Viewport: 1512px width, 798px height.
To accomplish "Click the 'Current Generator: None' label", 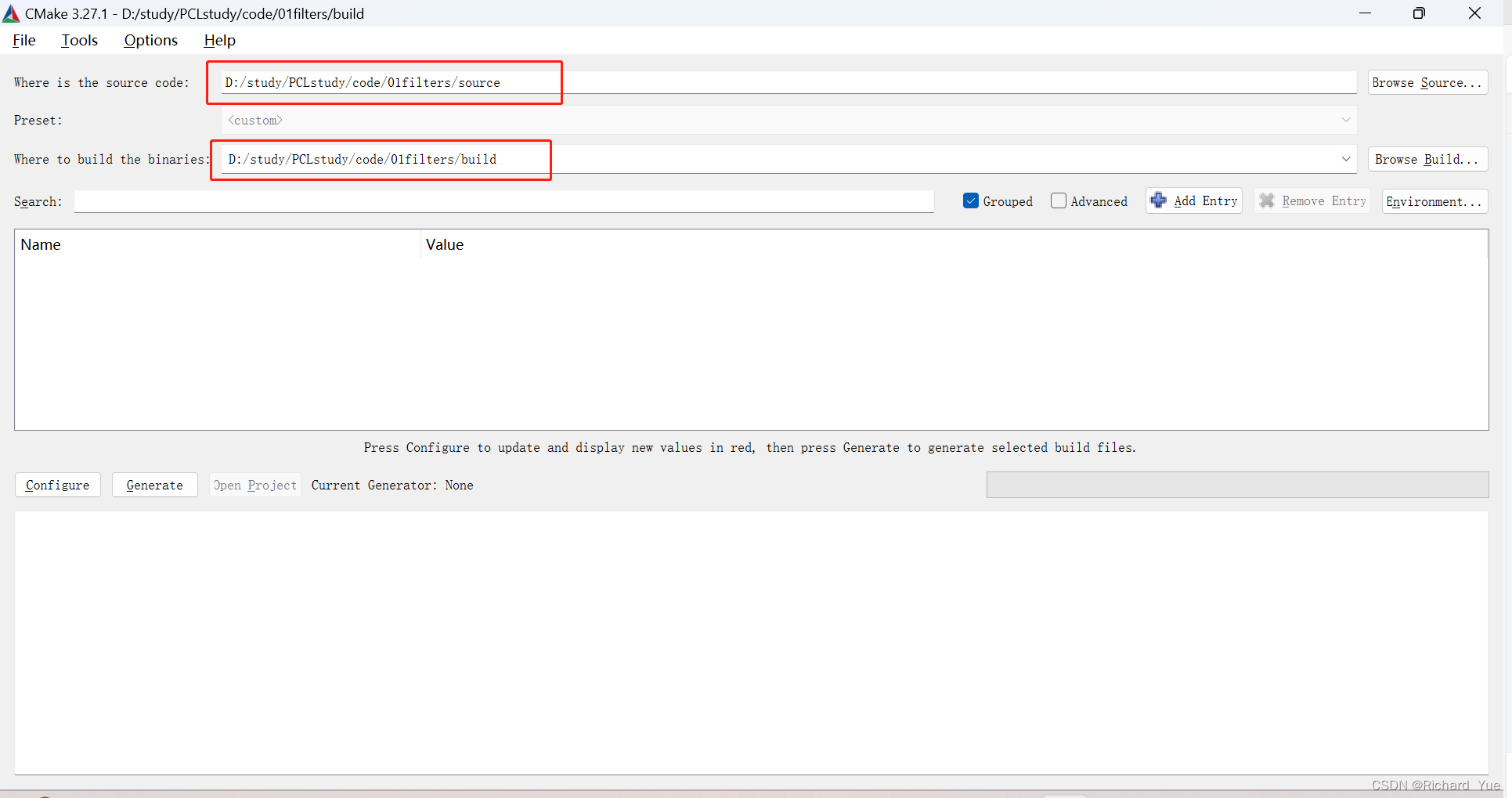I will click(392, 485).
